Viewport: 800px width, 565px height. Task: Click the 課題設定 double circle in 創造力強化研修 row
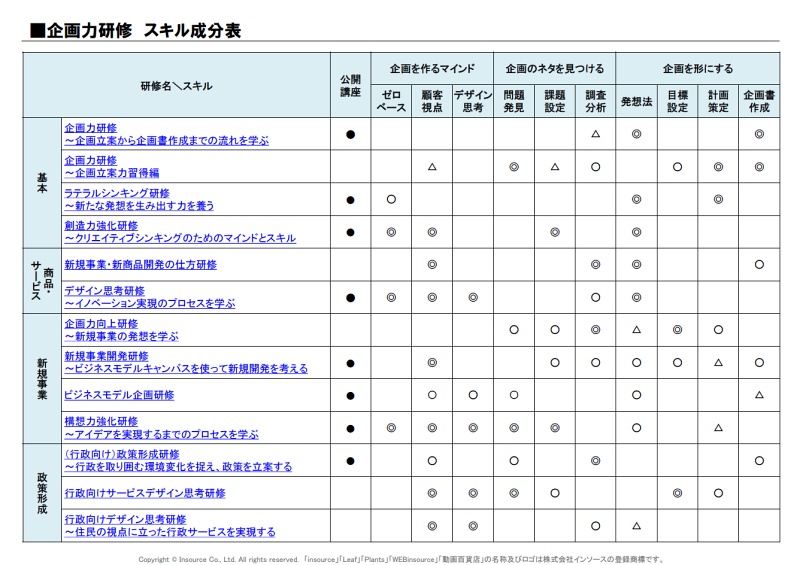click(555, 232)
